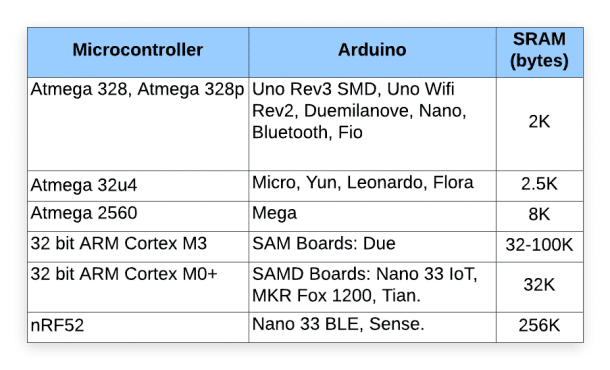Image resolution: width=610 pixels, height=370 pixels.
Task: Select the SAMD Boards: Nano 33 IoT cell
Action: [372, 287]
